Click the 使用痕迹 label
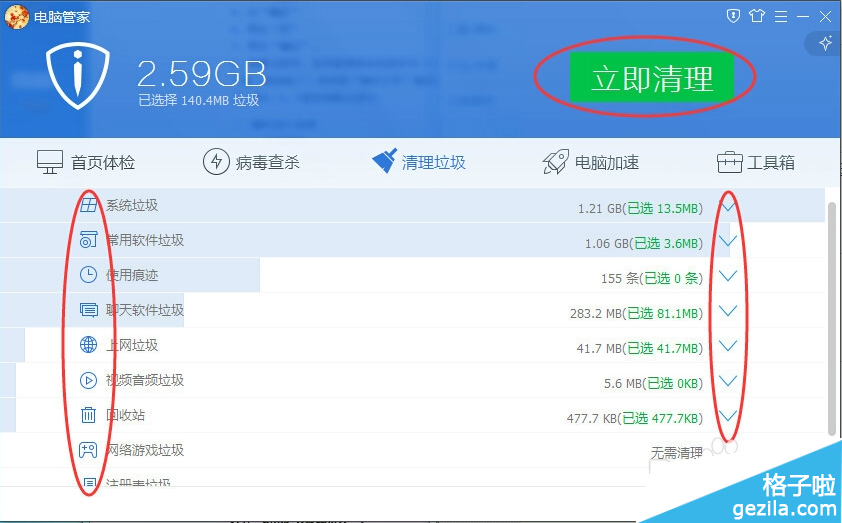 (x=132, y=275)
